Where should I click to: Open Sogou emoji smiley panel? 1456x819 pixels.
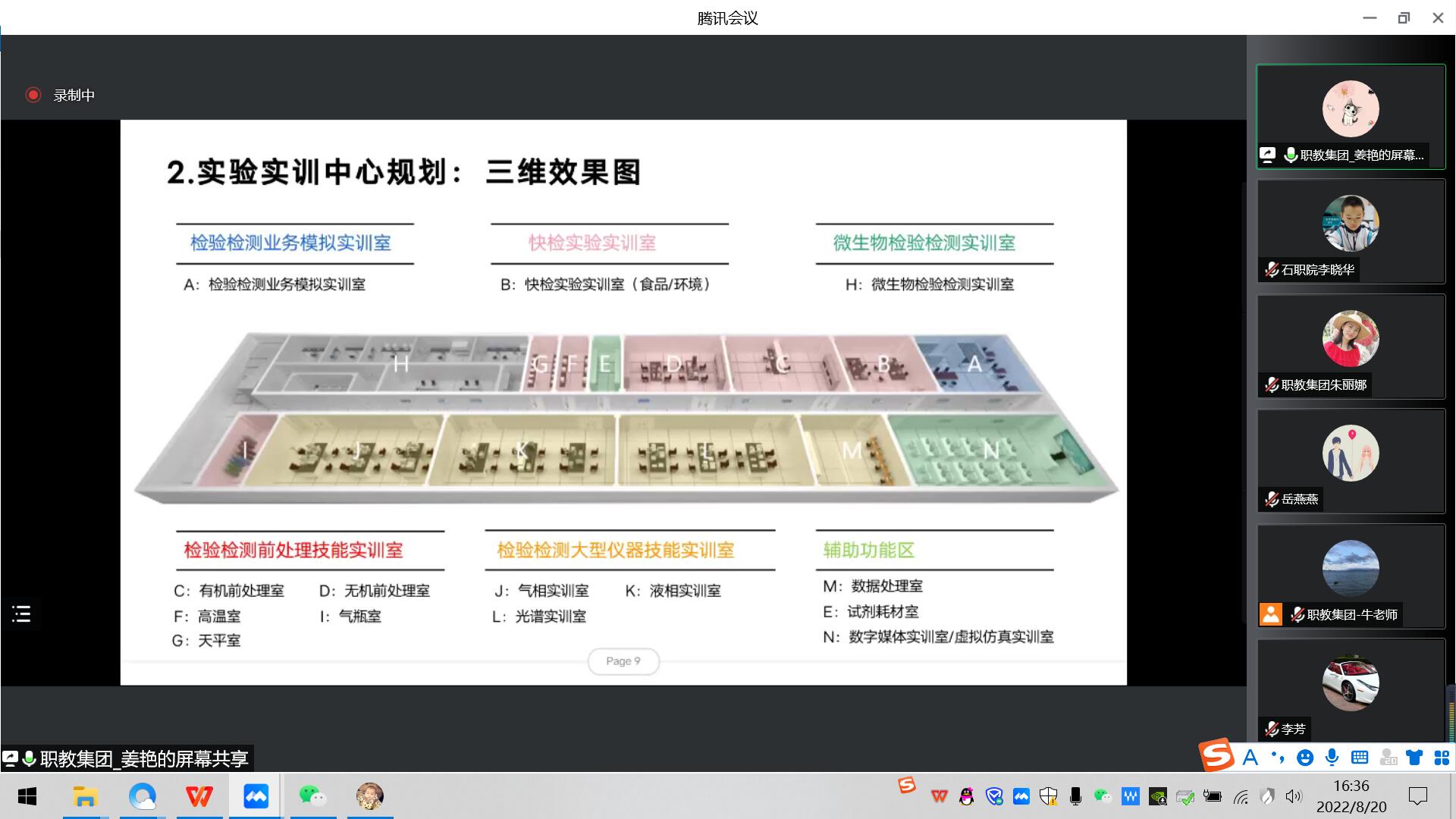click(x=1304, y=758)
